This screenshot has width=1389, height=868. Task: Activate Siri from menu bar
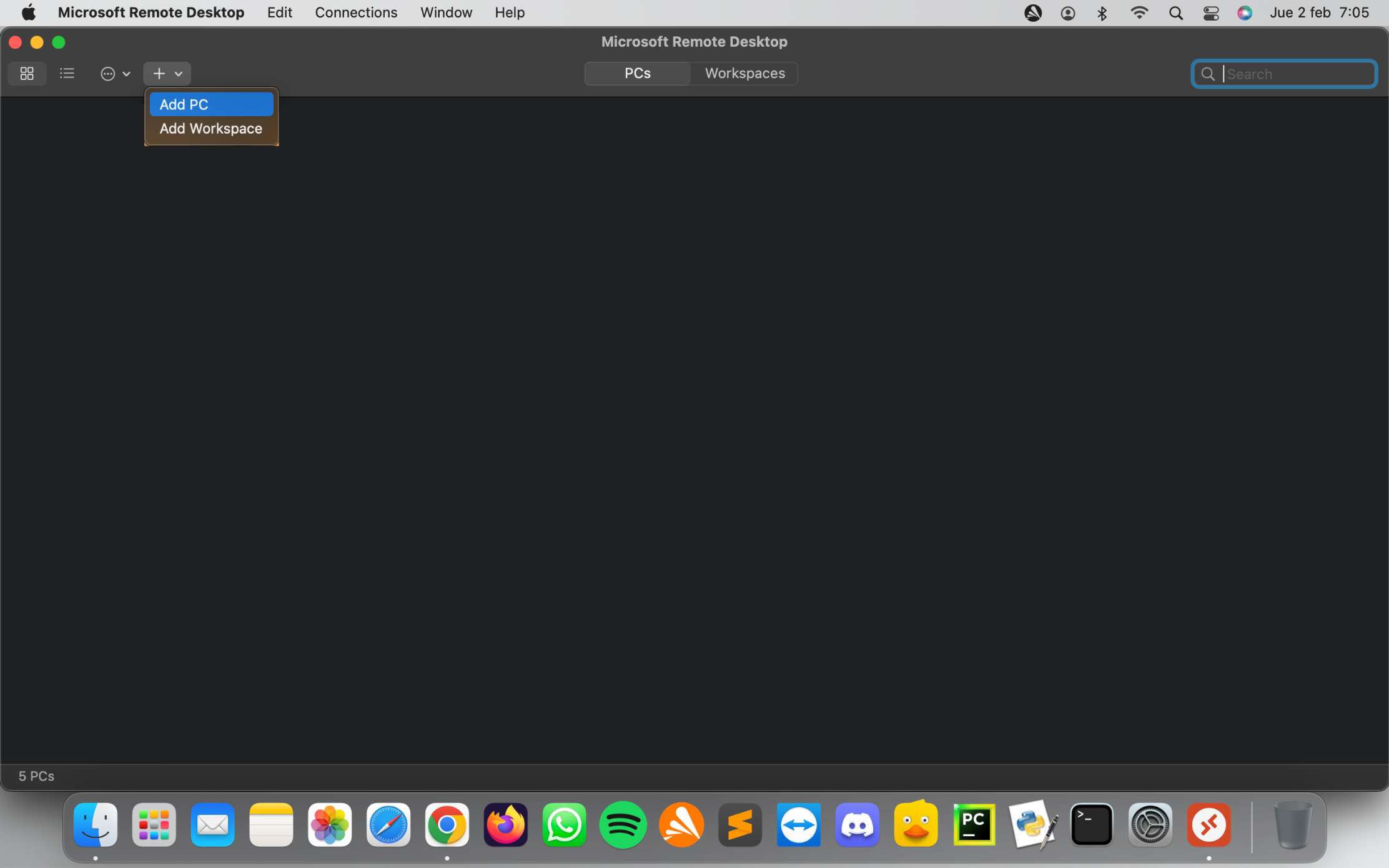[x=1245, y=13]
